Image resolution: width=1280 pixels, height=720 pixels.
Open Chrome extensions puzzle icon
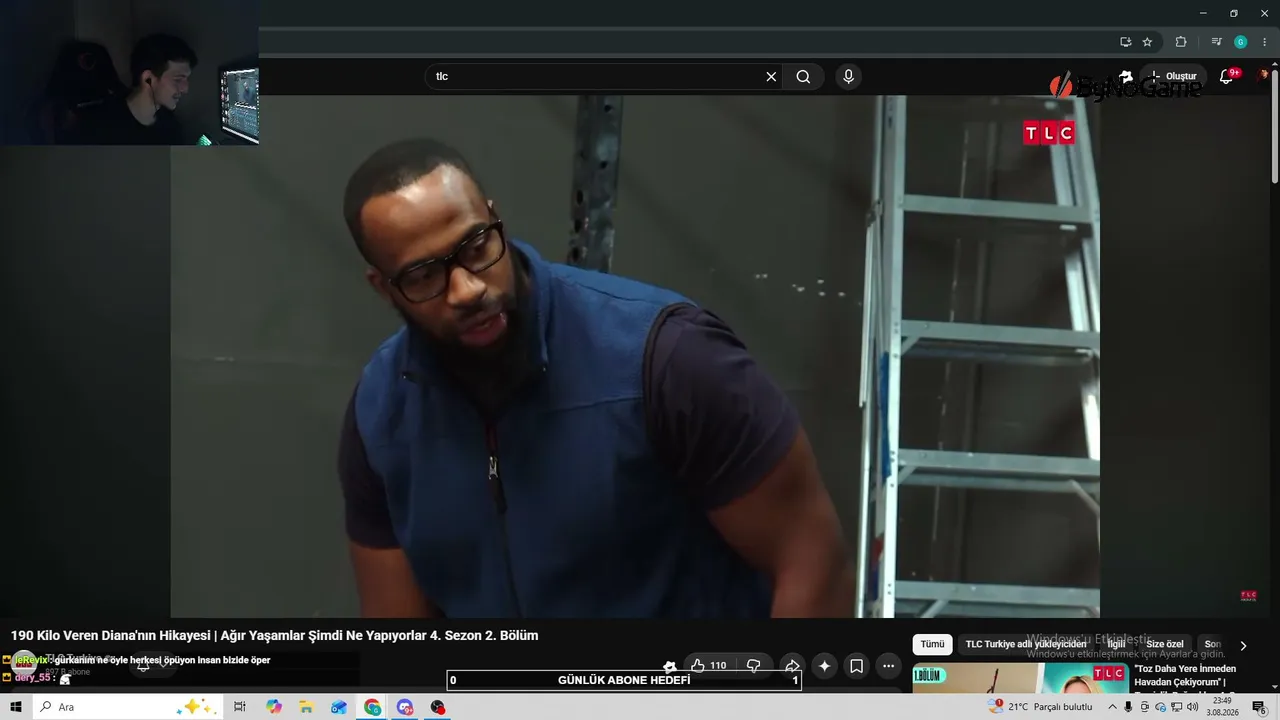click(1181, 42)
